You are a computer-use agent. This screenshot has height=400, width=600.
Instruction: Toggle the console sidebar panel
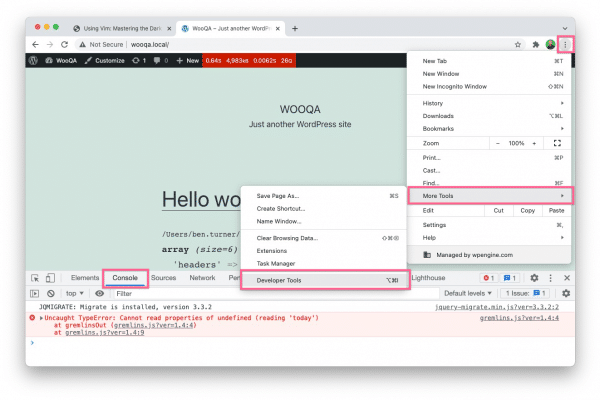(35, 293)
